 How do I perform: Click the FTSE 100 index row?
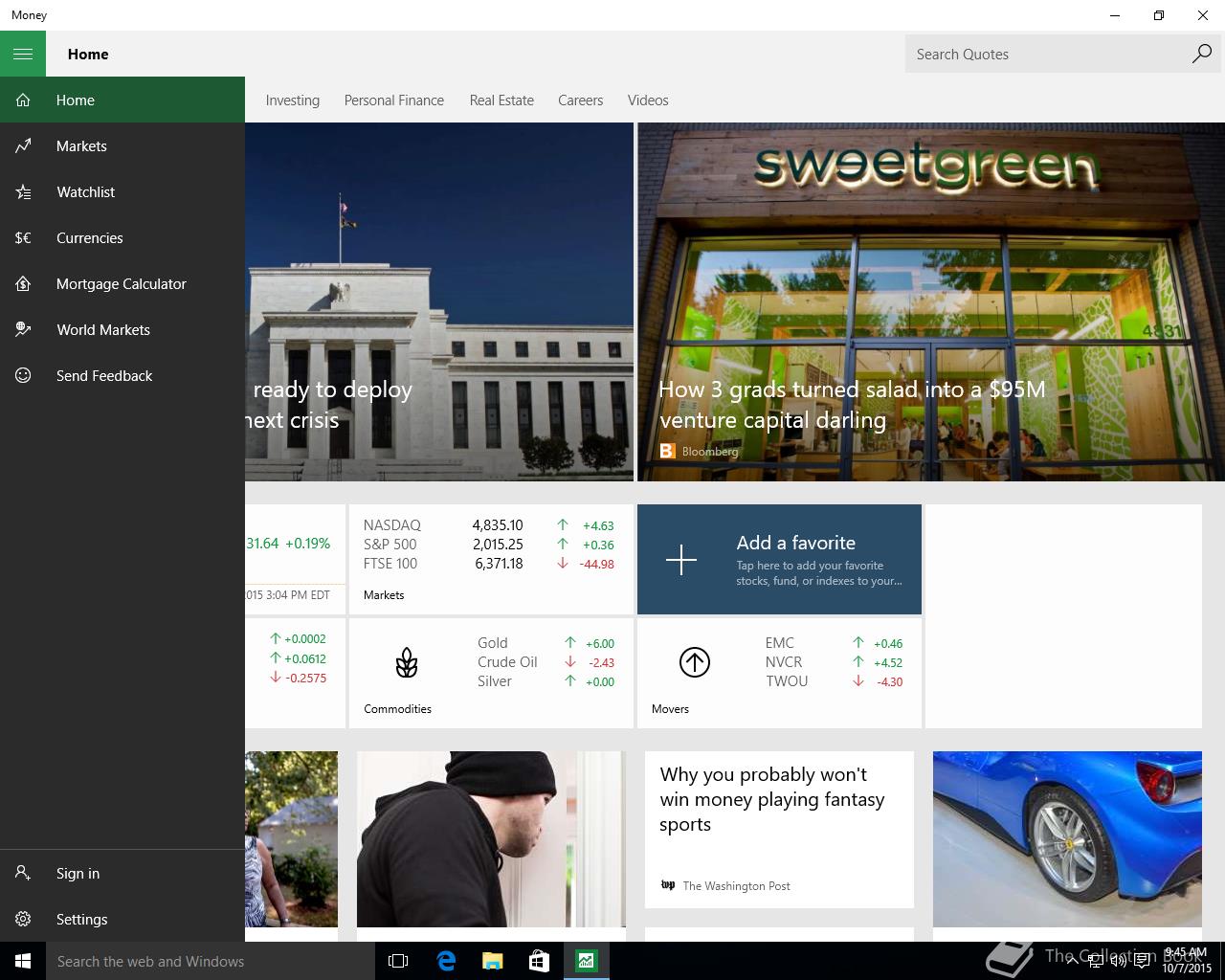point(489,563)
